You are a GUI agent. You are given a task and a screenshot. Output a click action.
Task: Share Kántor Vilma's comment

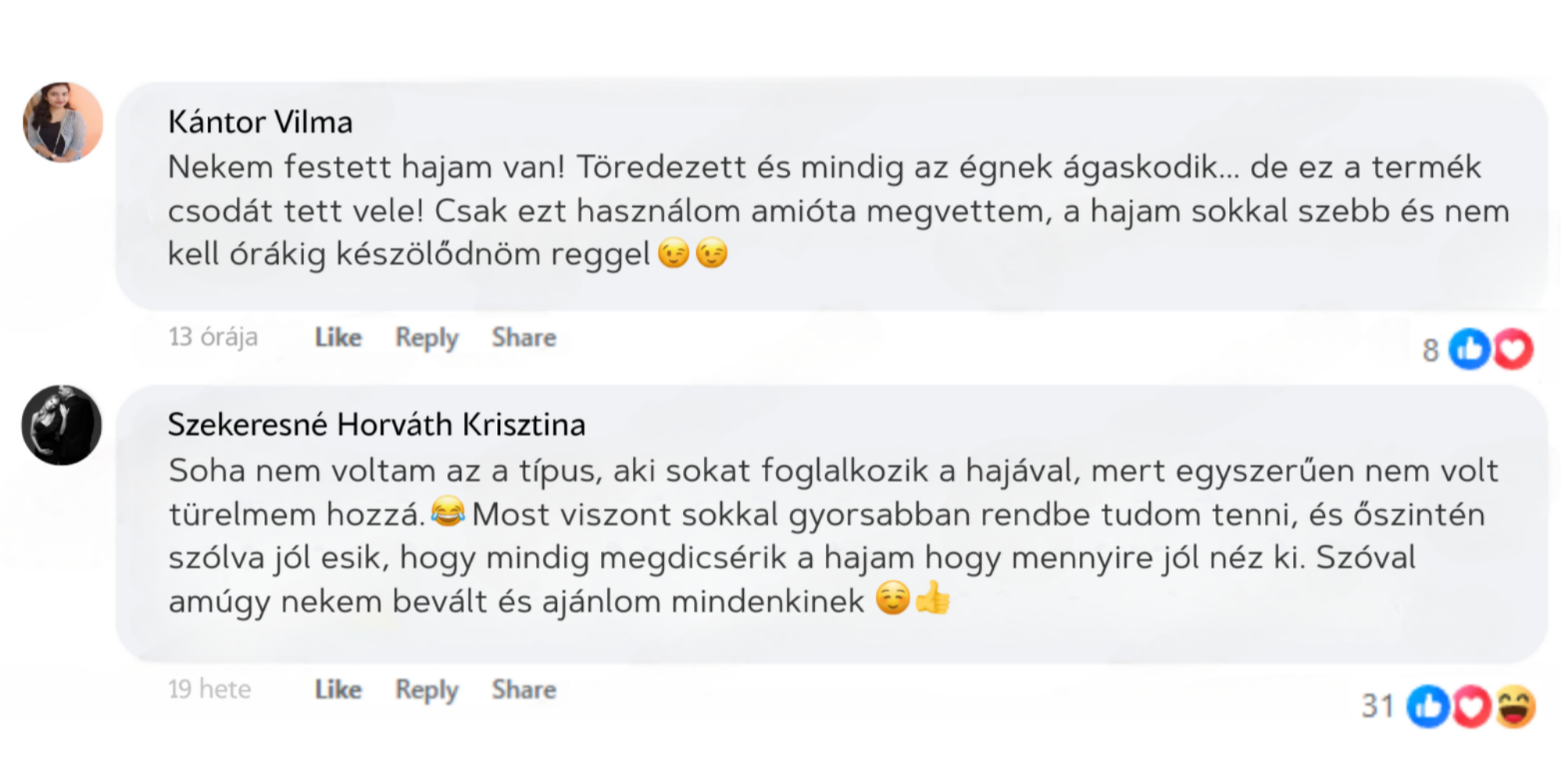523,338
